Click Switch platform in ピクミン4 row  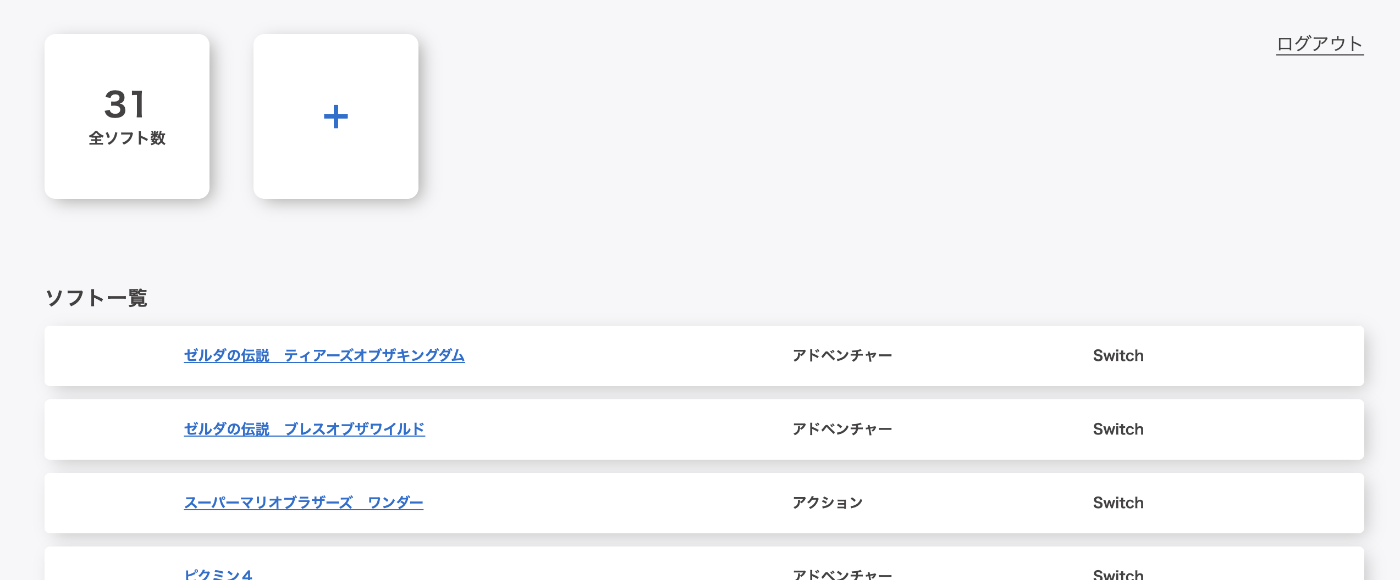tap(1118, 575)
